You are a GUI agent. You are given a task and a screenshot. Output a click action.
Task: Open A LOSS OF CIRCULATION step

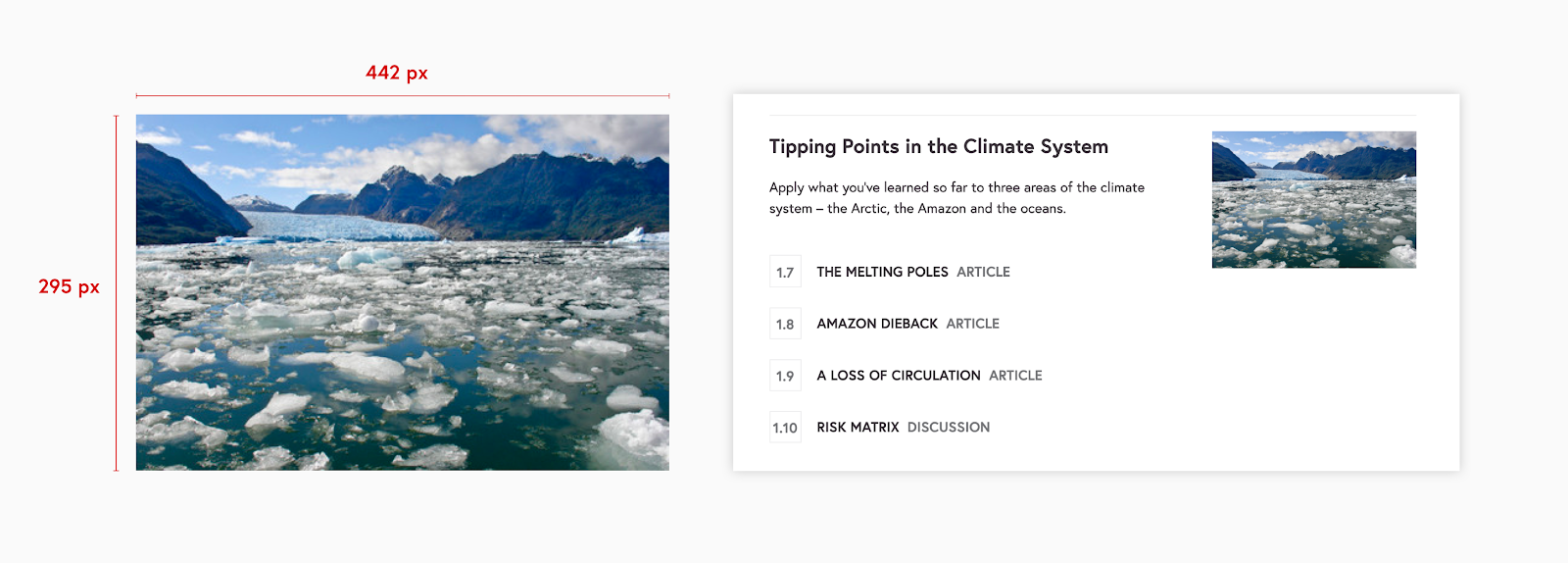point(898,376)
